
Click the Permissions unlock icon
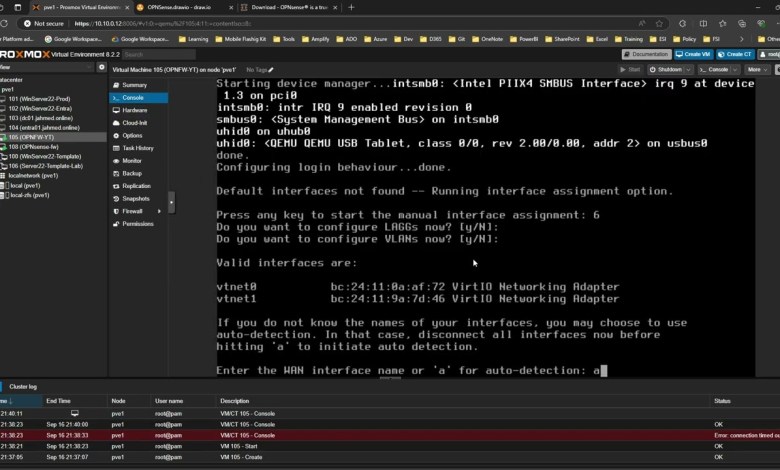point(116,224)
